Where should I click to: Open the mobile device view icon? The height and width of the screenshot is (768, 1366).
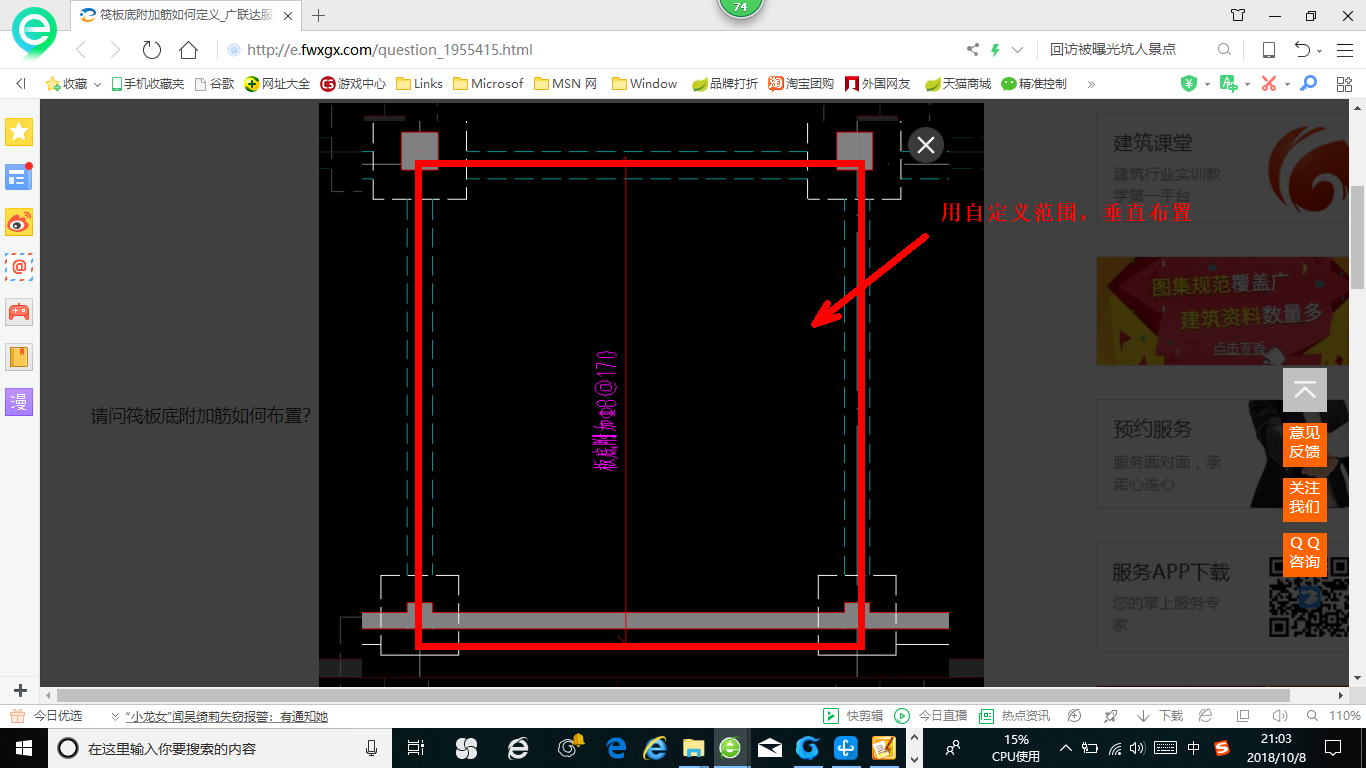click(x=1268, y=50)
